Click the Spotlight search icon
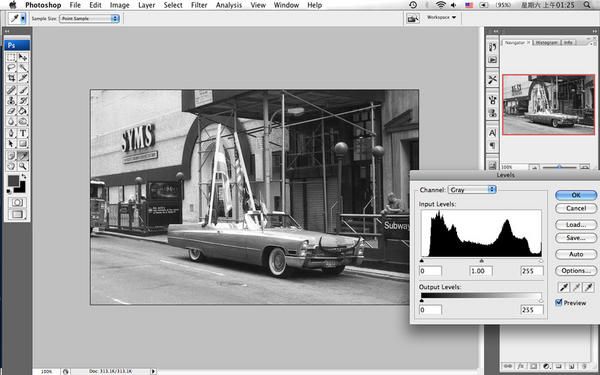This screenshot has width=600, height=375. pos(587,5)
